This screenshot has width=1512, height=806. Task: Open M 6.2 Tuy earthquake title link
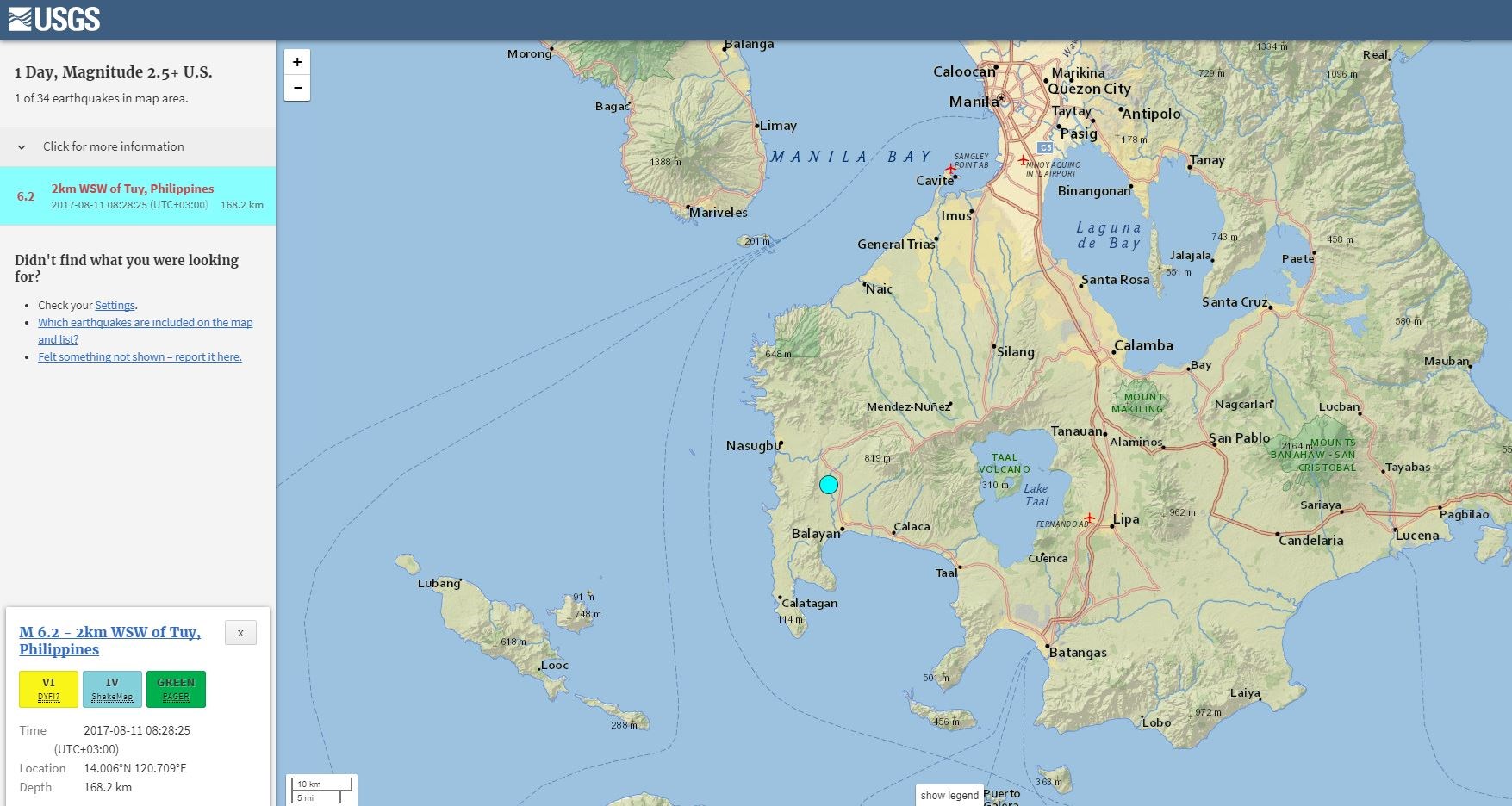[x=109, y=641]
